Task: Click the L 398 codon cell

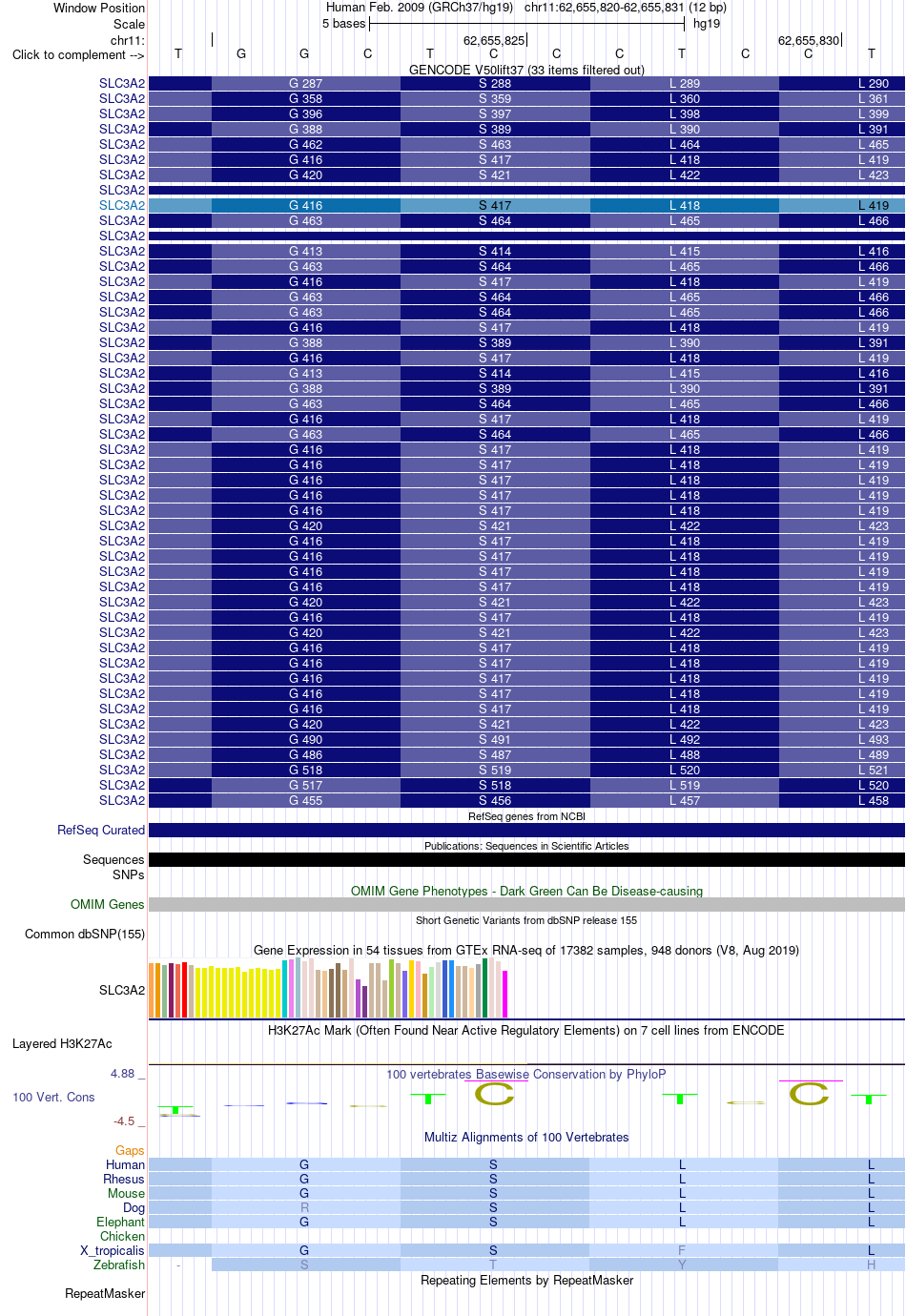Action: pos(684,113)
